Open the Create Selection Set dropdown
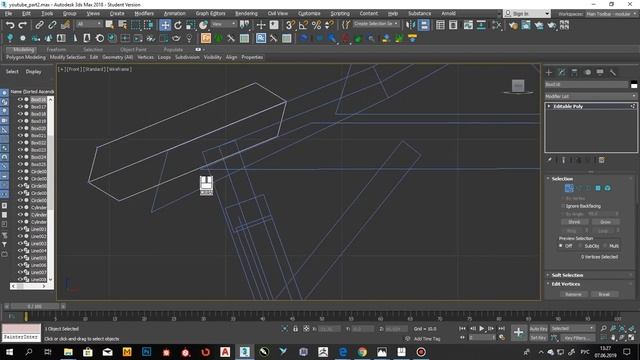The height and width of the screenshot is (360, 640). [x=376, y=24]
